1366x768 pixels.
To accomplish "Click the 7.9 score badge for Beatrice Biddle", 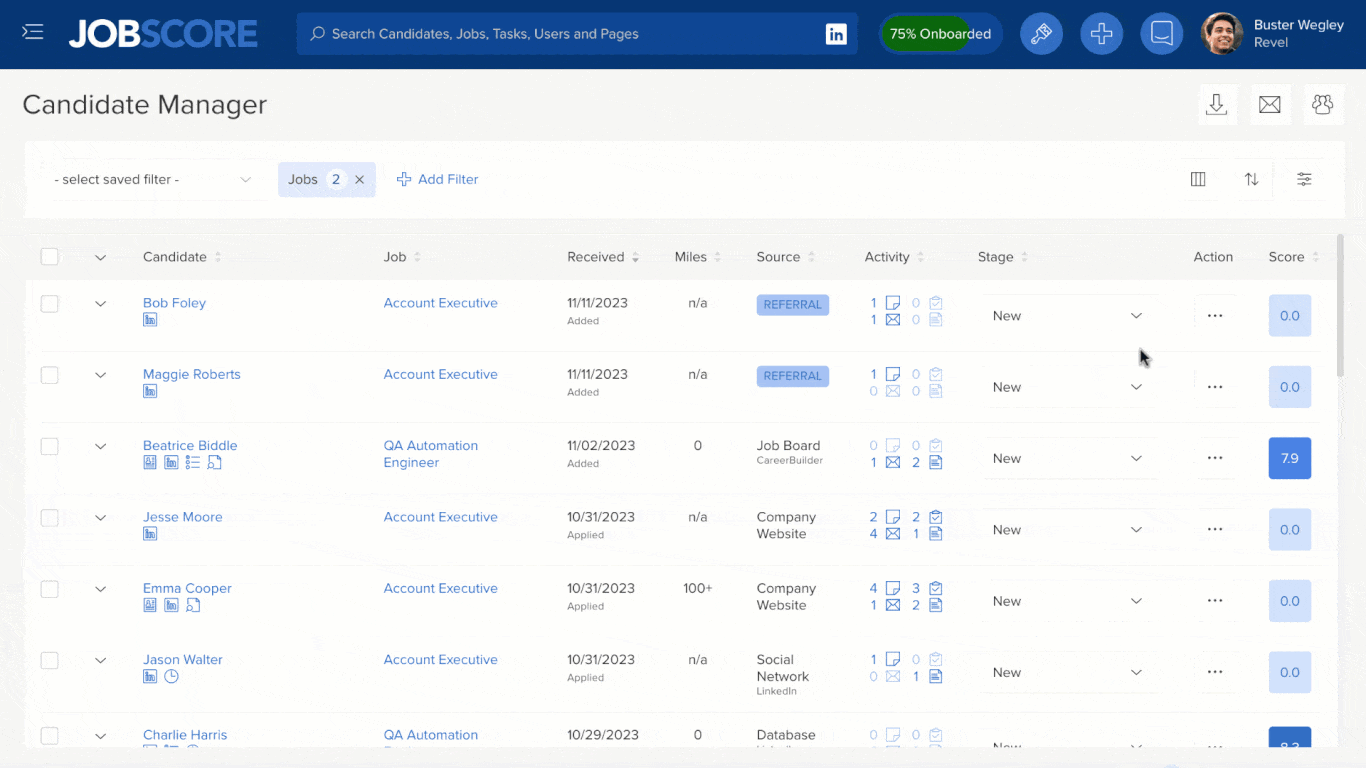I will pyautogui.click(x=1290, y=458).
